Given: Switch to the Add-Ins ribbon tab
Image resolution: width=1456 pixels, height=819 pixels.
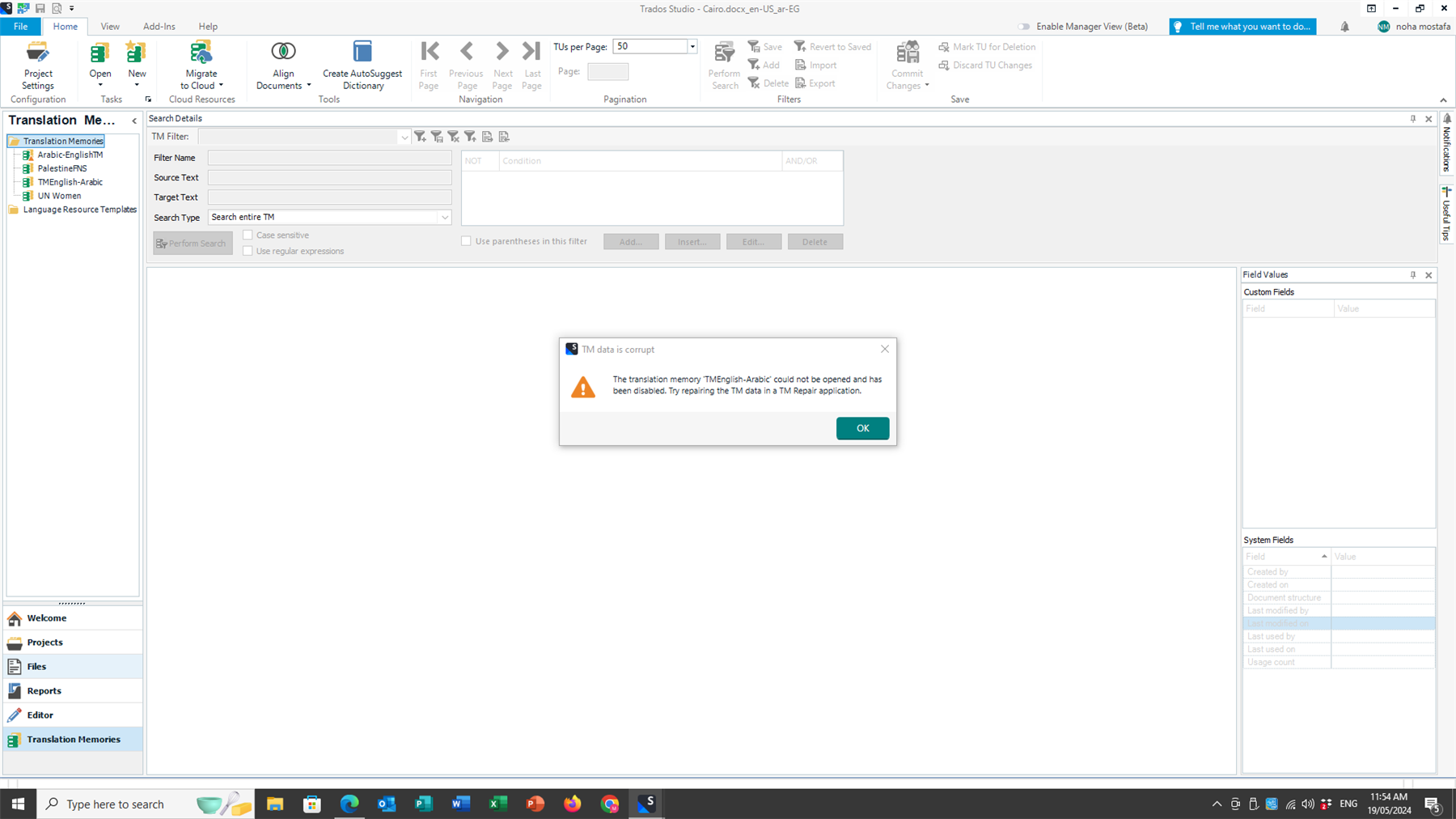Looking at the screenshot, I should pos(159,27).
